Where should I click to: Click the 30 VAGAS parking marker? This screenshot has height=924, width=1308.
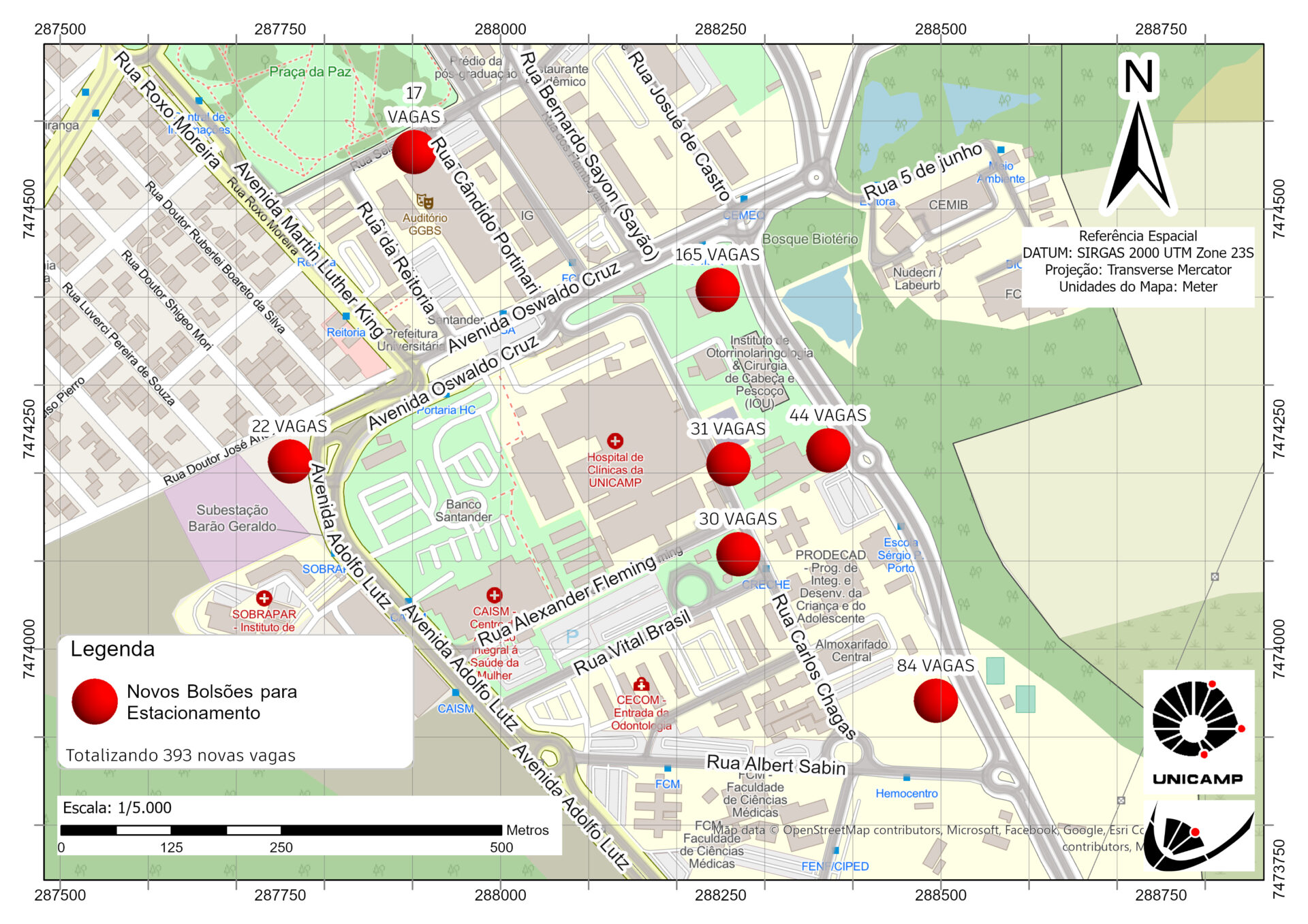738,554
